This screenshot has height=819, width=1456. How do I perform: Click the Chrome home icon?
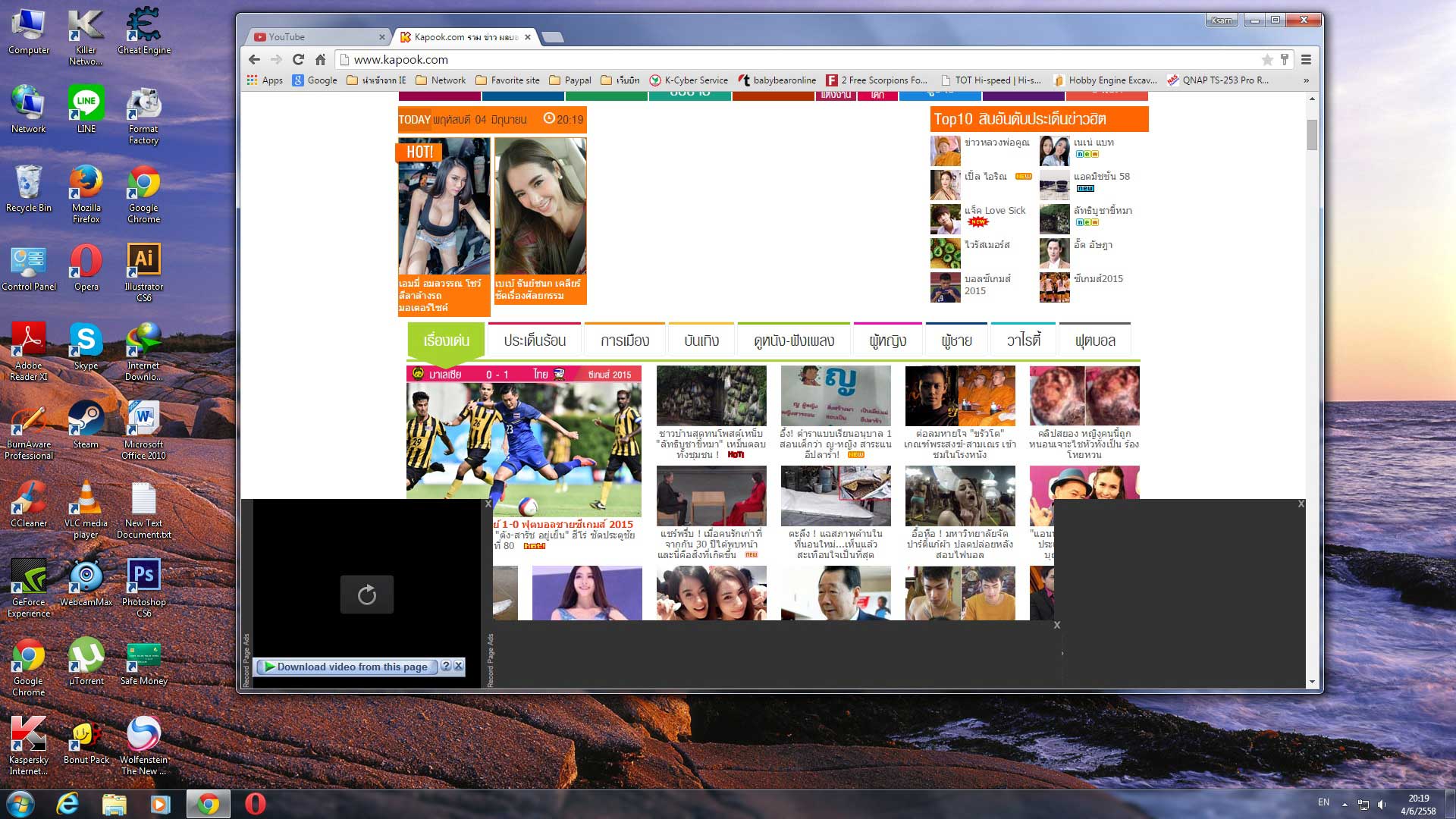click(x=321, y=59)
